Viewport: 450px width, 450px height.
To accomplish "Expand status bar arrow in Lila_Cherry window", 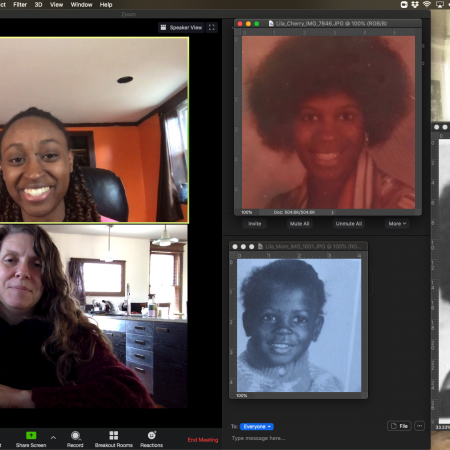I will pos(332,212).
